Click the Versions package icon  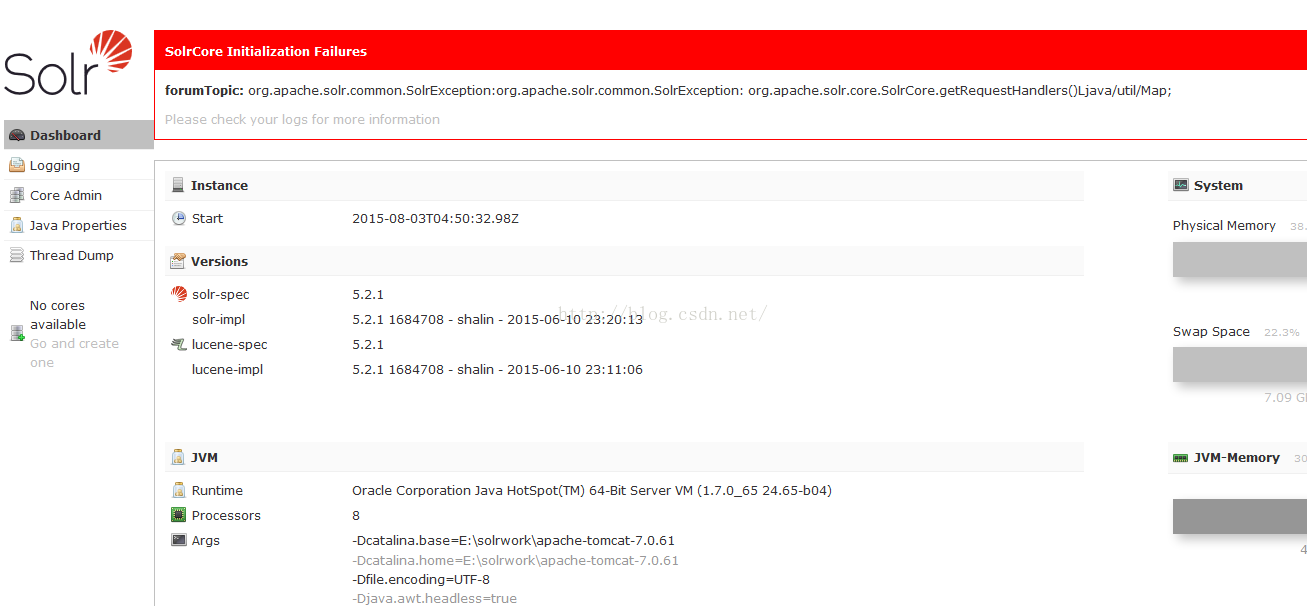click(178, 261)
